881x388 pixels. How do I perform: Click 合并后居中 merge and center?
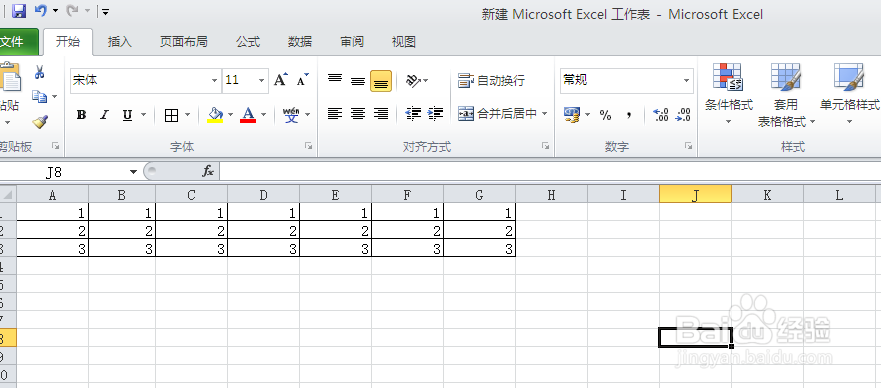pyautogui.click(x=498, y=114)
